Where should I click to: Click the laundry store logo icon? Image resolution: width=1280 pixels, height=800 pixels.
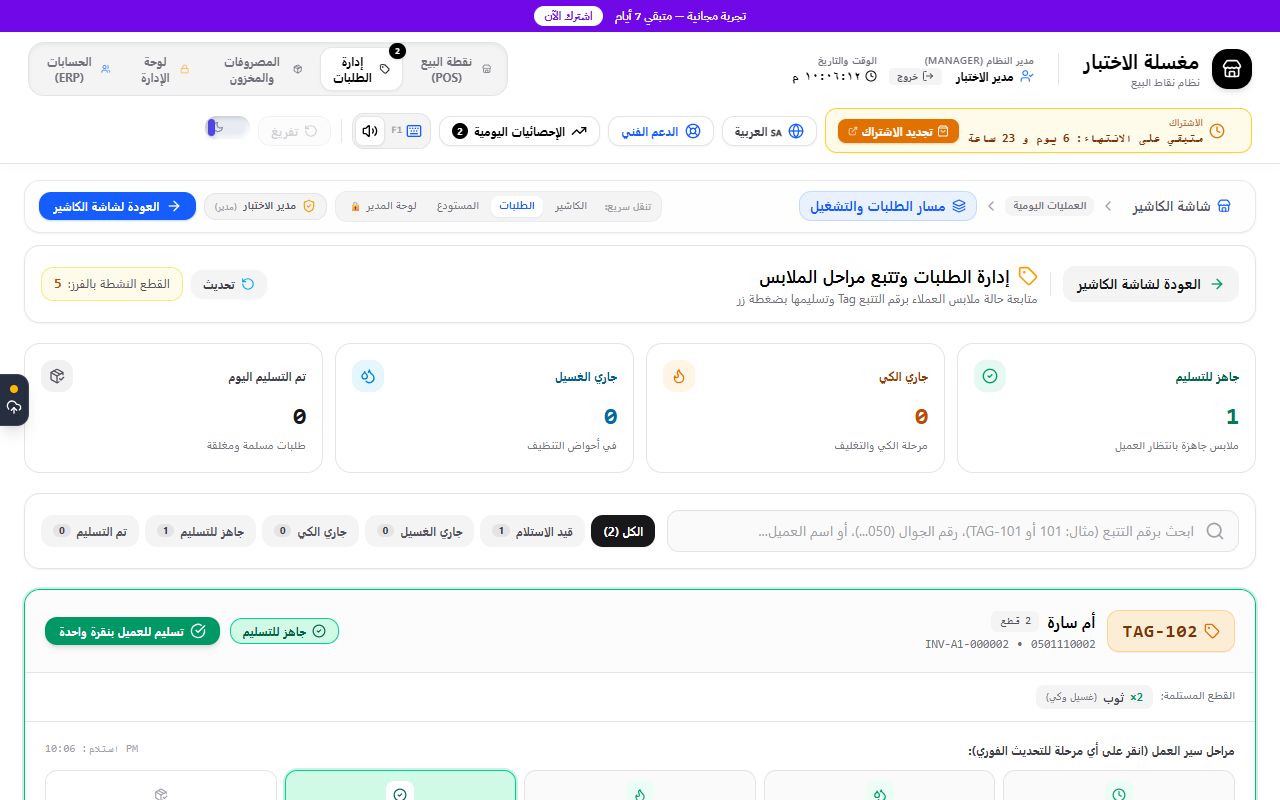click(1231, 68)
